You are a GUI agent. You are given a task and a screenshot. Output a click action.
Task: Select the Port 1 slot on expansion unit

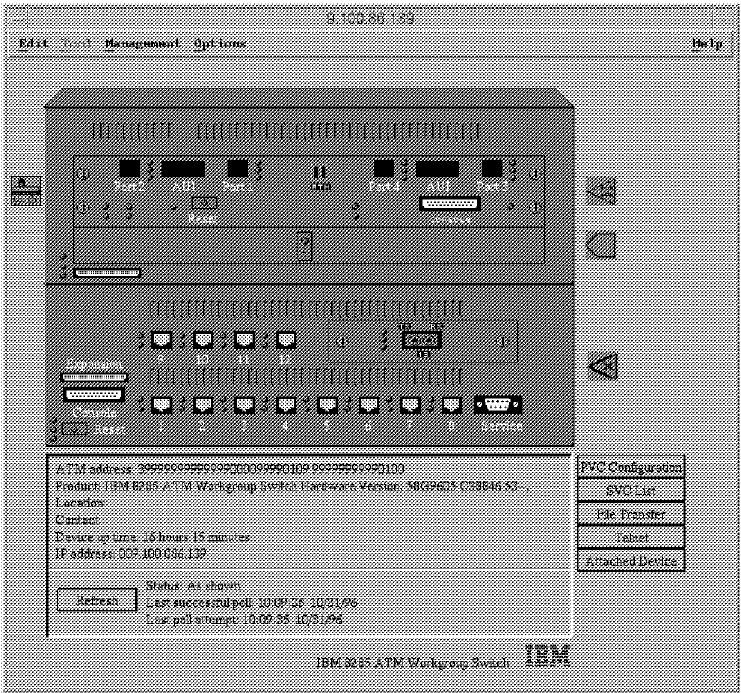pos(238,169)
